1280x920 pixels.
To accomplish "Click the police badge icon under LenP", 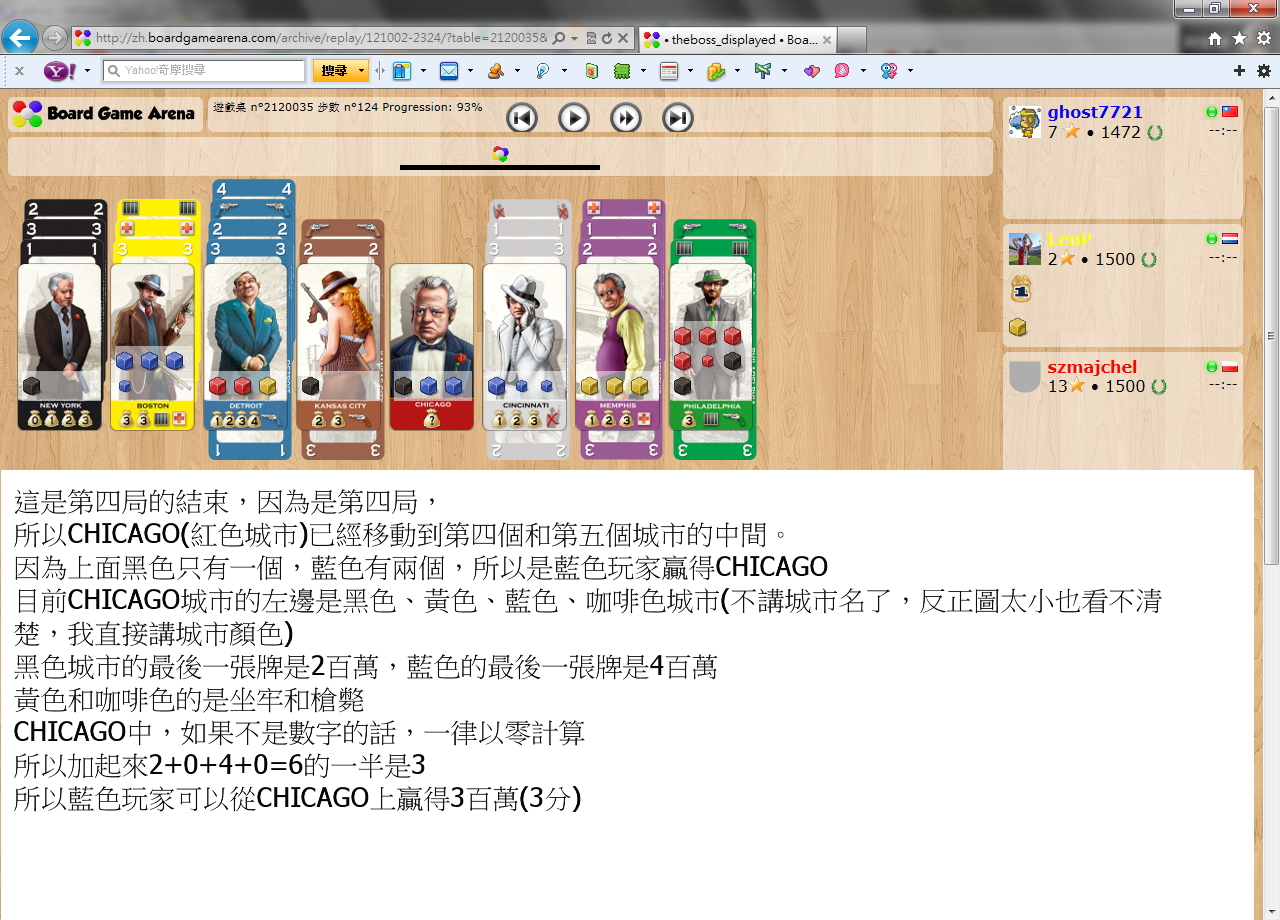I will point(1021,288).
